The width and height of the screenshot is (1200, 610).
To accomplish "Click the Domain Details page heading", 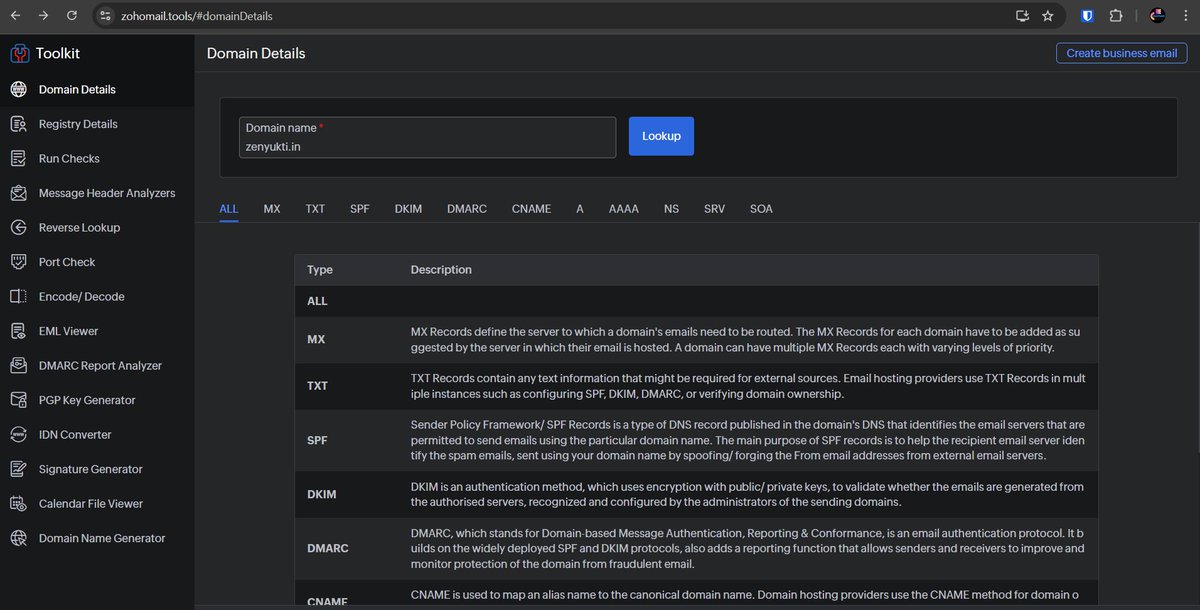I will [256, 53].
